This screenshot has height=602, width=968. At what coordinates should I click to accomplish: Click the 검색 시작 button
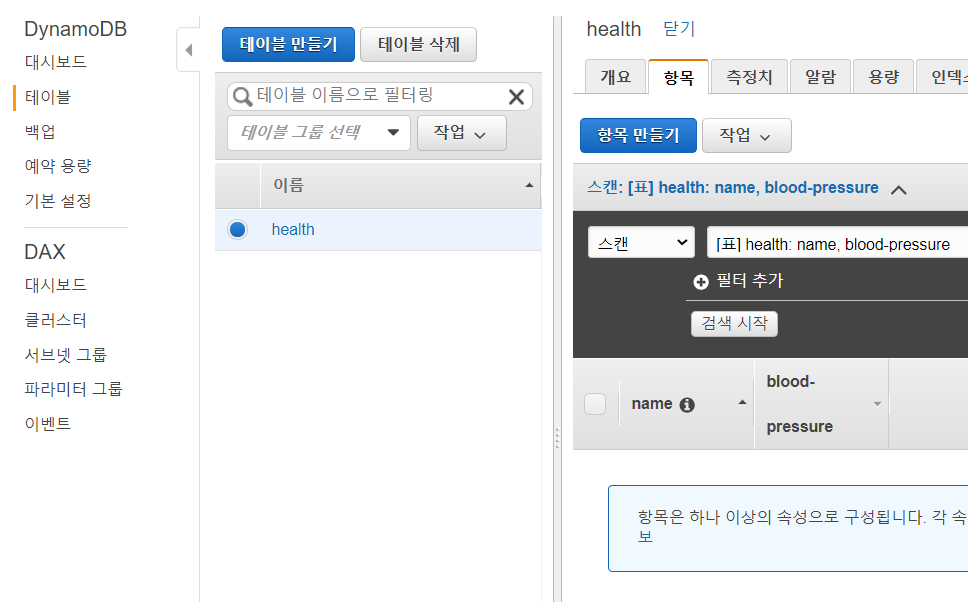coord(734,324)
